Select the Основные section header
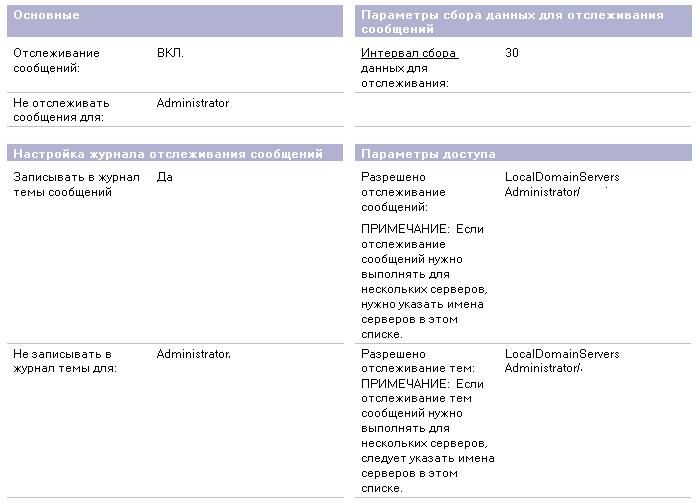This screenshot has height=503, width=697. point(175,21)
